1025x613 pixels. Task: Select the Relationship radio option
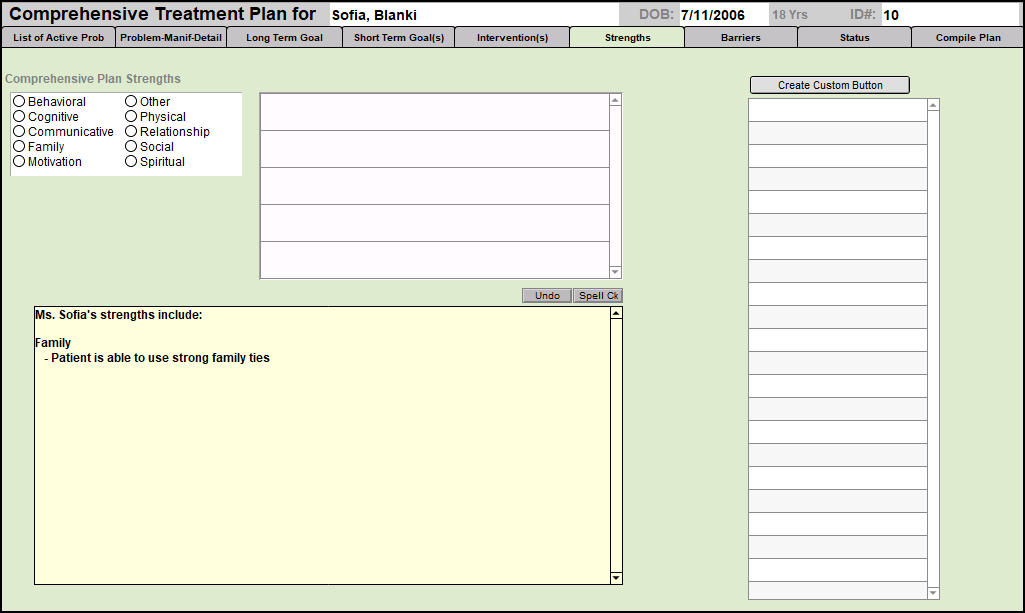[x=131, y=132]
